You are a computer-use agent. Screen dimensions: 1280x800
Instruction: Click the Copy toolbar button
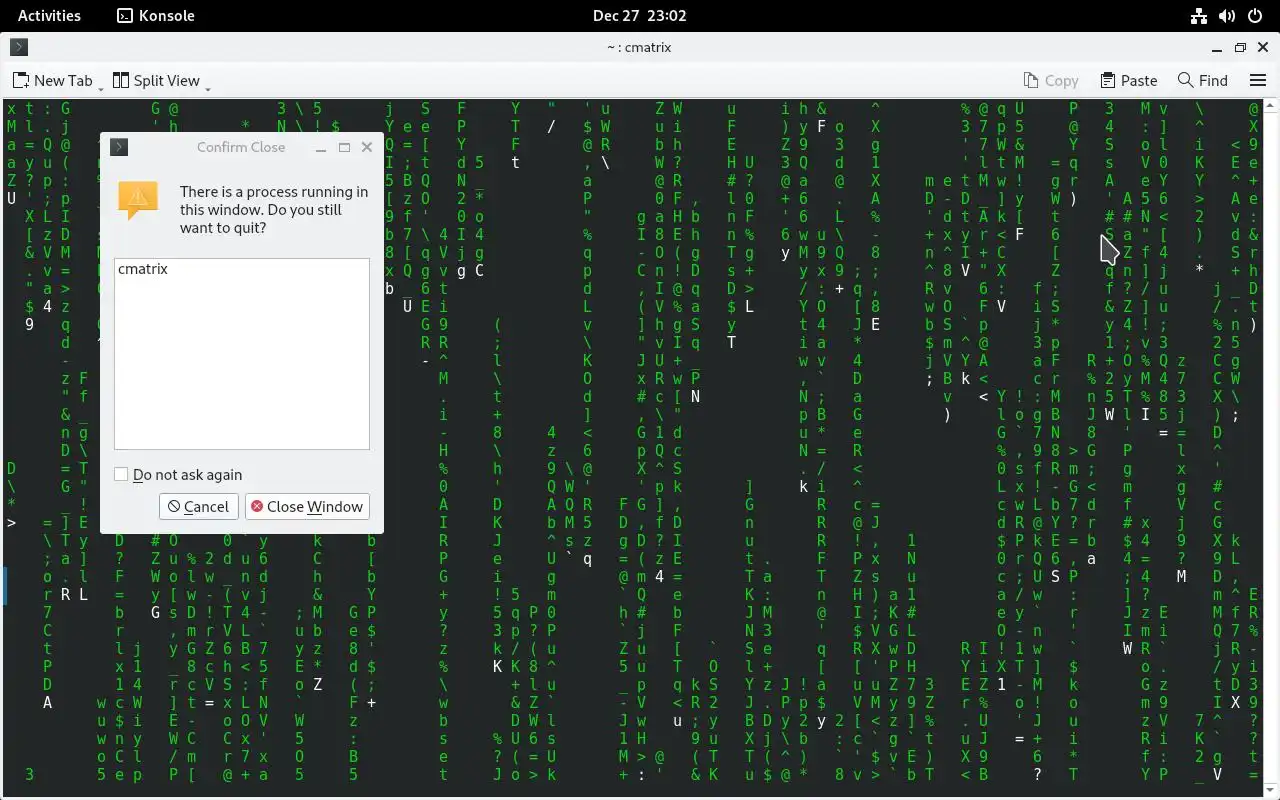coord(1051,80)
